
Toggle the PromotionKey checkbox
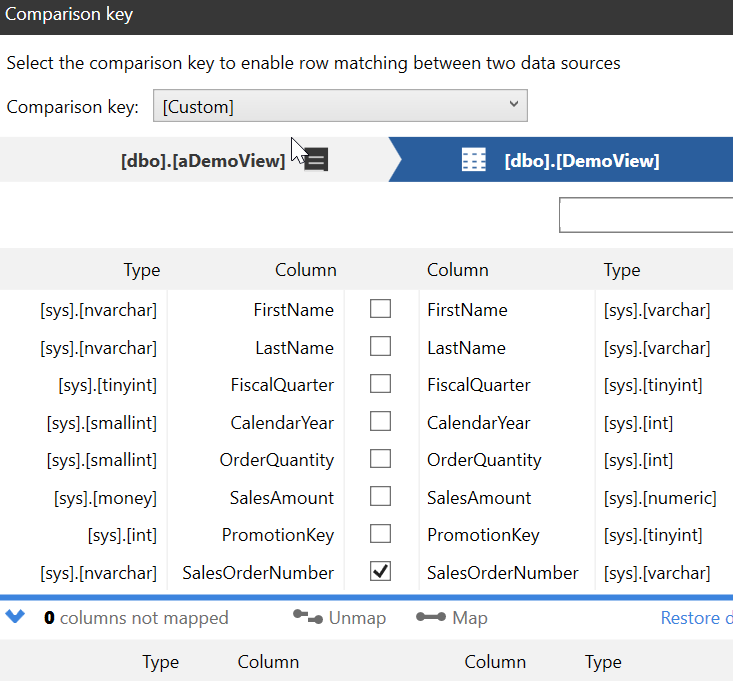click(x=380, y=534)
